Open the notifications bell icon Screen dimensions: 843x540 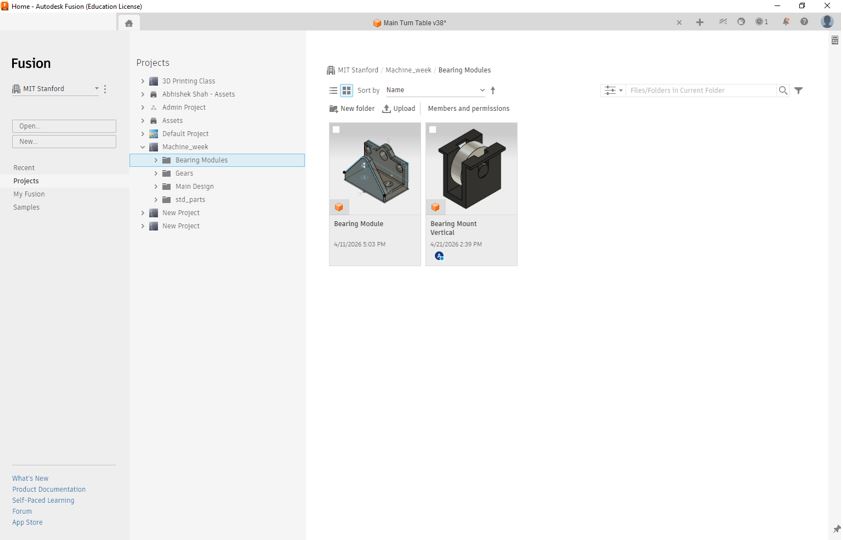click(786, 22)
